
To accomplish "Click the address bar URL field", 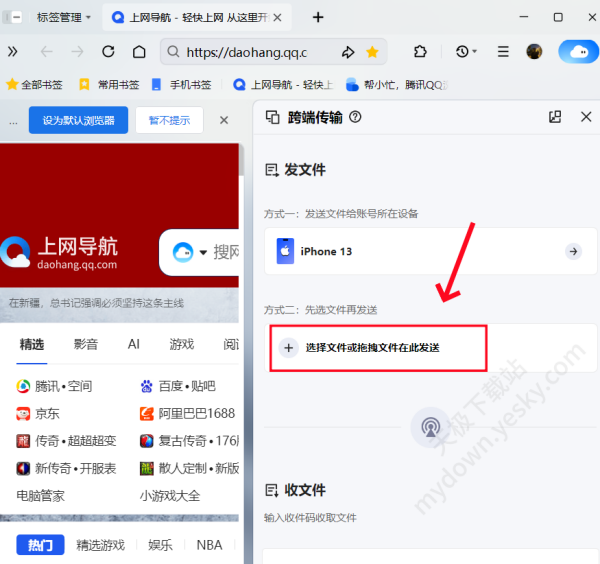I will [250, 52].
